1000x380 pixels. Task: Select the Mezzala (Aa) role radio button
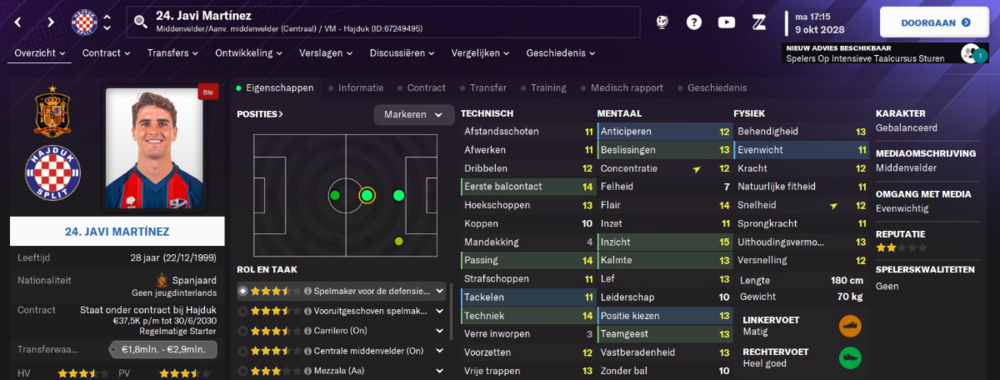tap(242, 370)
